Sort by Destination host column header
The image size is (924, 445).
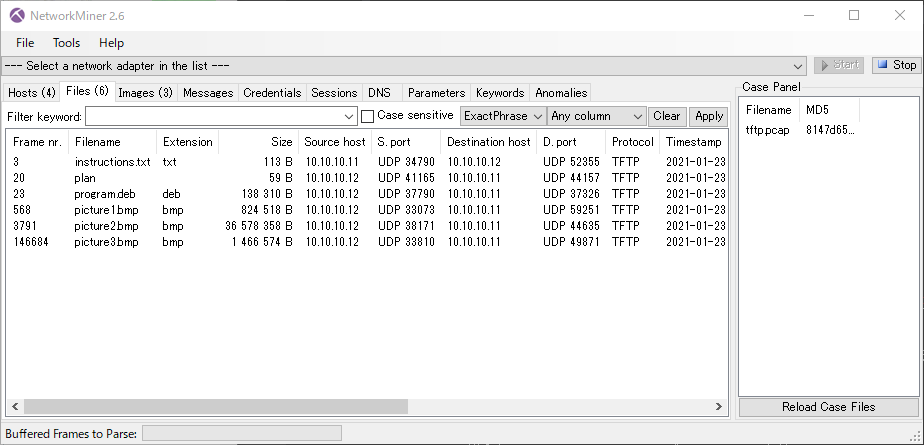489,142
